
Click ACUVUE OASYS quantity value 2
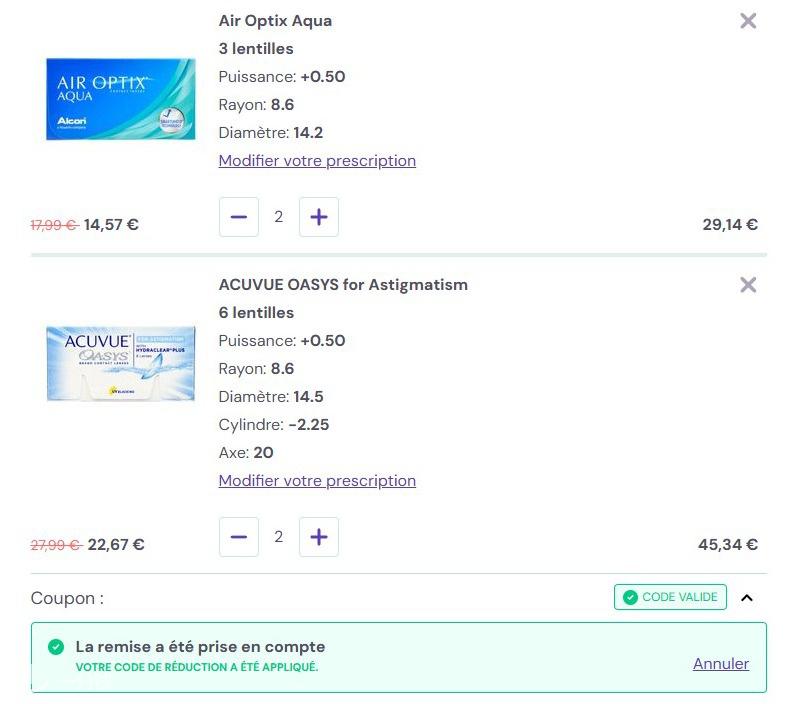pos(278,537)
